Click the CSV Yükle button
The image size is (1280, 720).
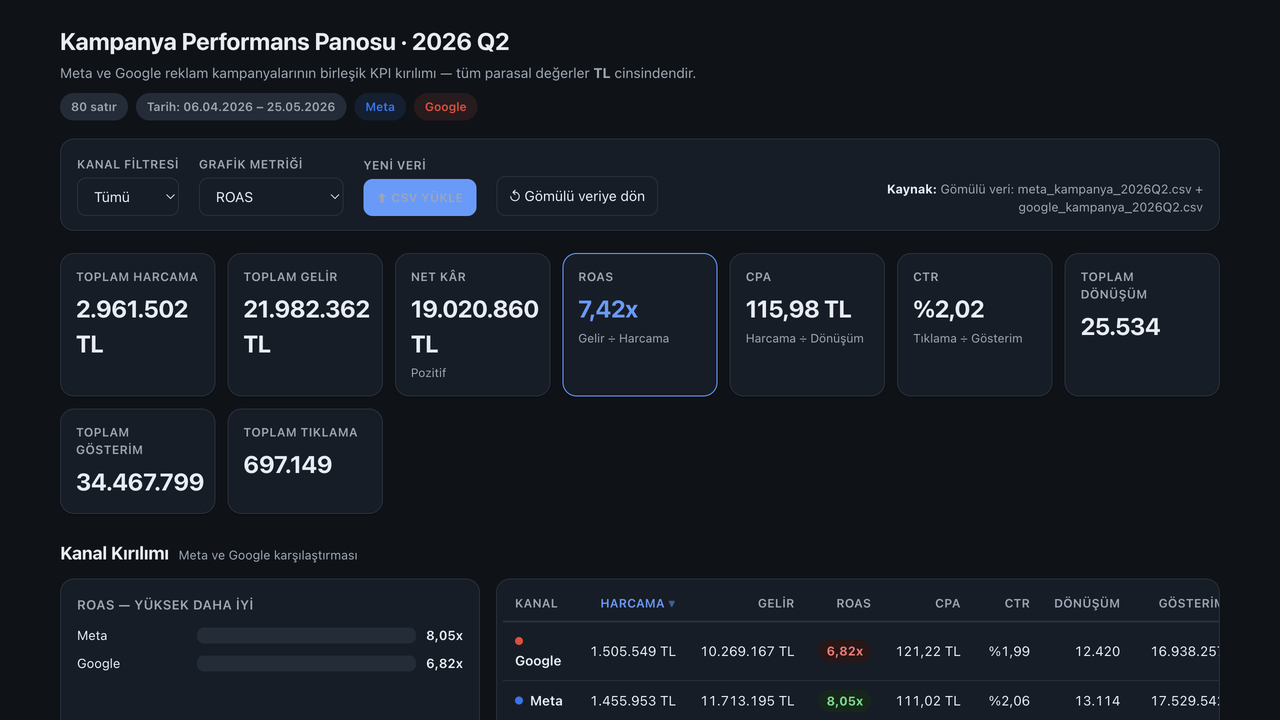tap(420, 197)
